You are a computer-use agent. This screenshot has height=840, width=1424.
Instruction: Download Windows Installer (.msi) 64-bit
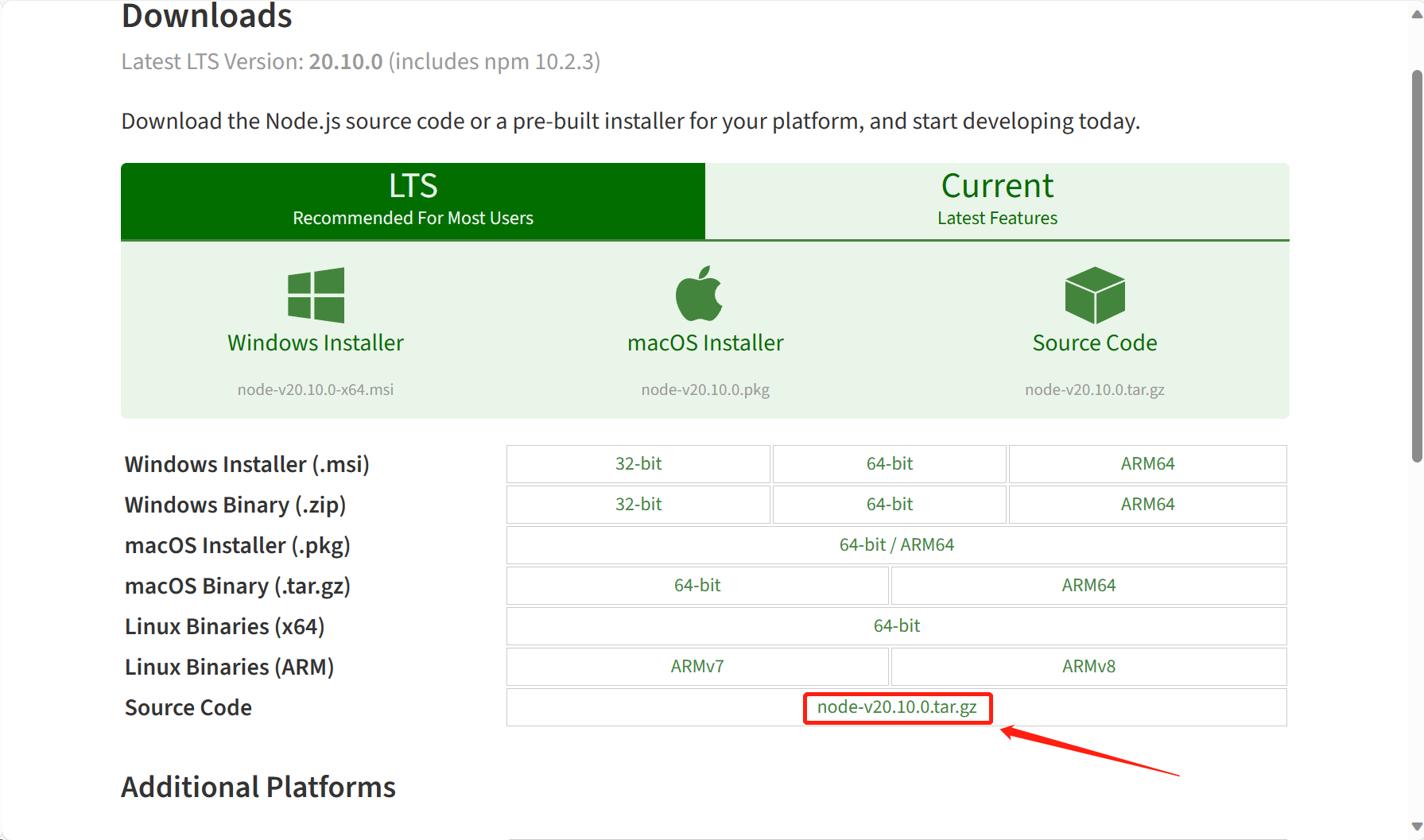(890, 464)
